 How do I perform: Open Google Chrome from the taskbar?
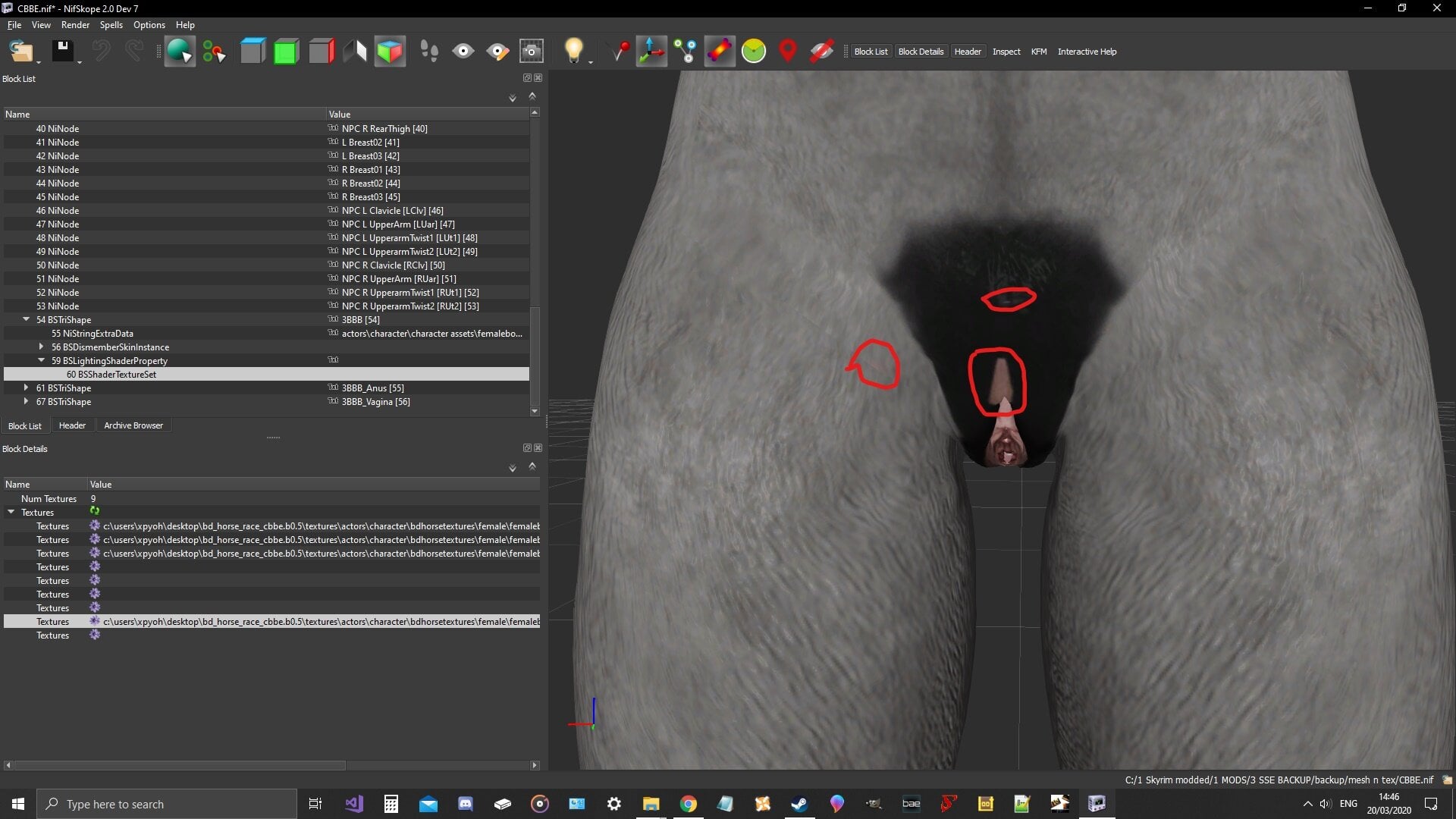point(688,804)
